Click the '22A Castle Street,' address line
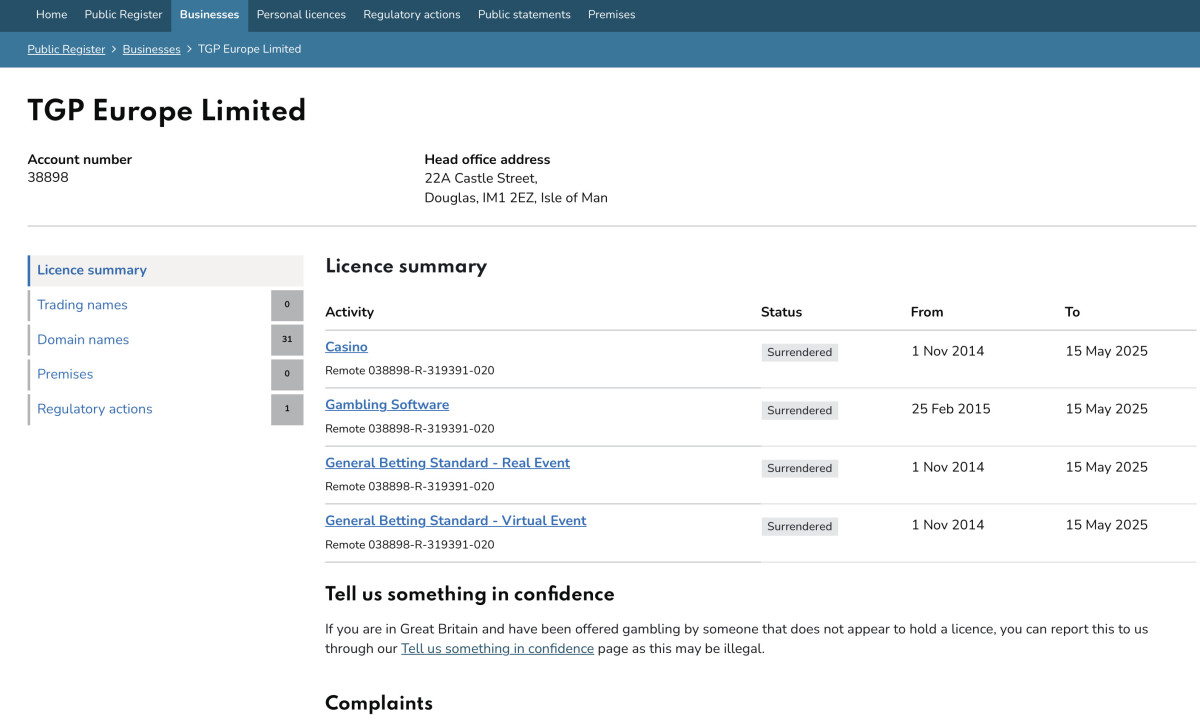 pyautogui.click(x=481, y=178)
